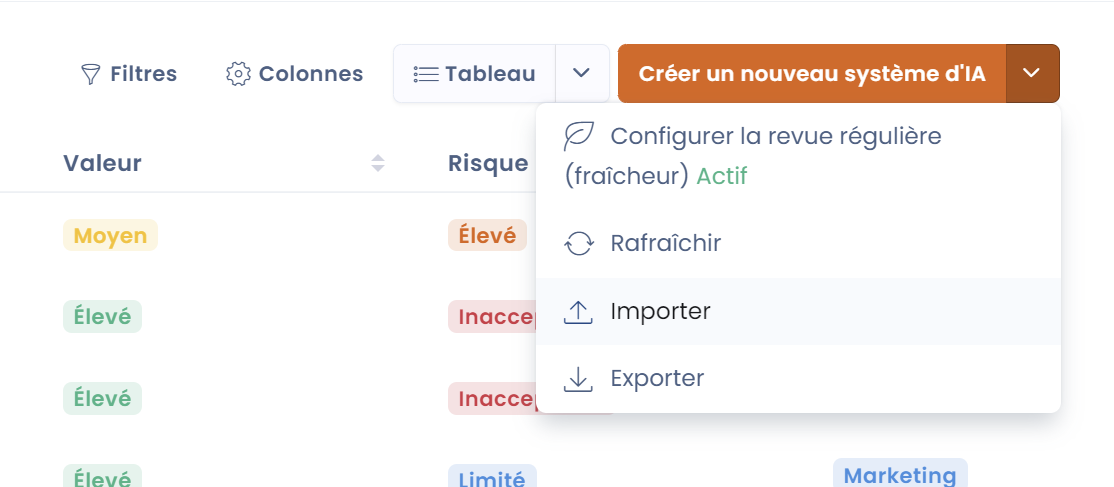Click the Tableau view button label
Screen dimensions: 1114x487
(490, 74)
